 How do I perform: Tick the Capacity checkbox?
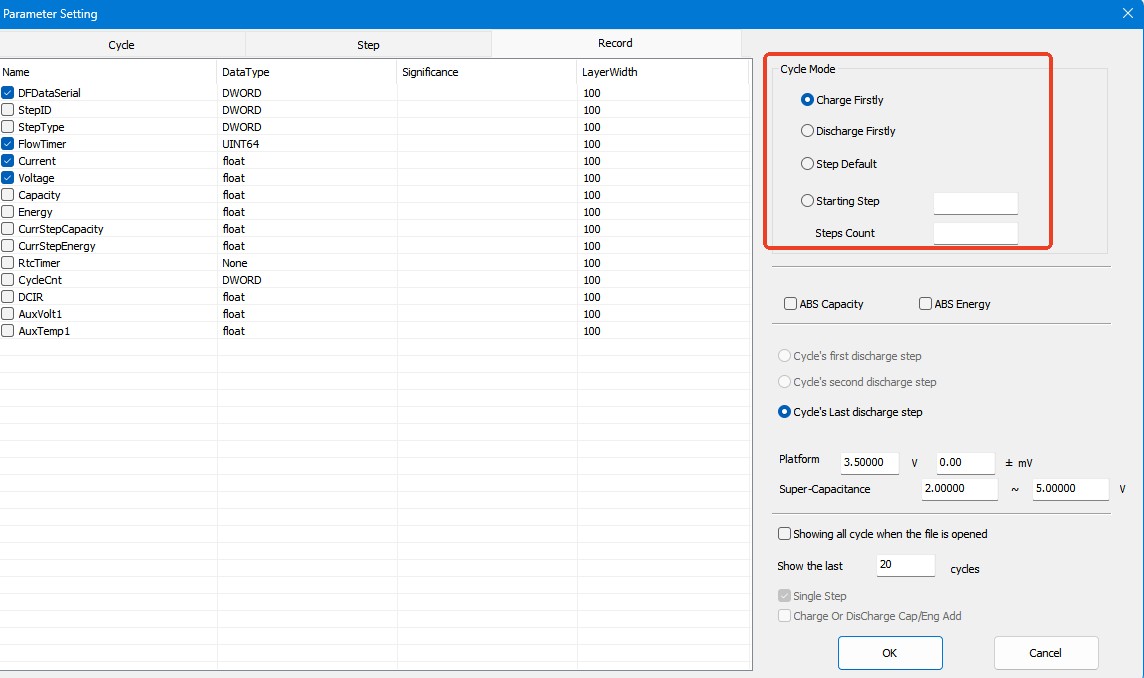coord(8,195)
